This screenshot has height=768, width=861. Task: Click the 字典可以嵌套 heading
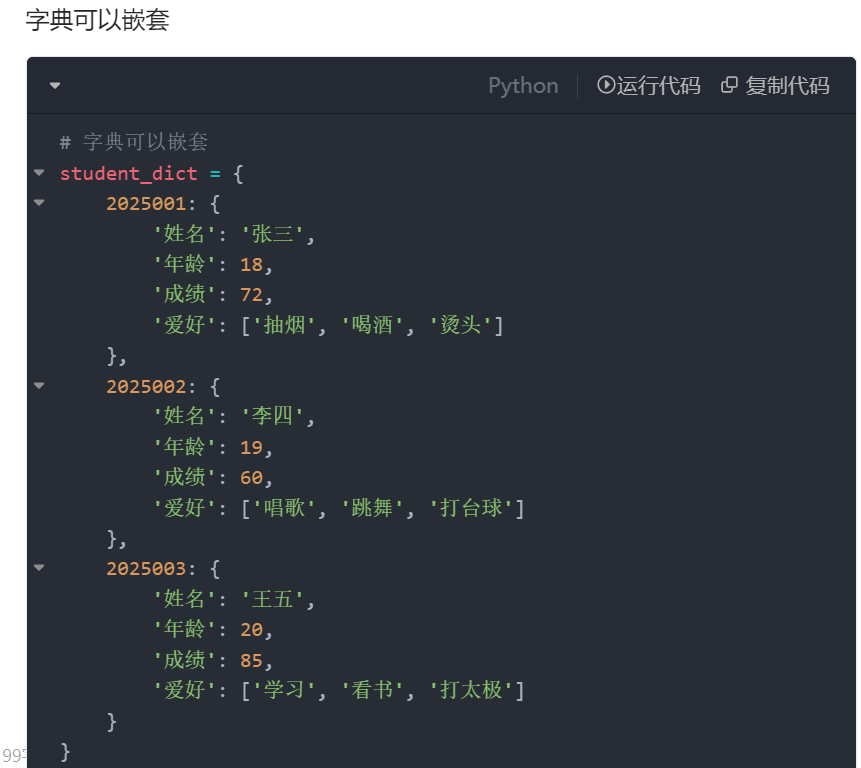tap(97, 19)
